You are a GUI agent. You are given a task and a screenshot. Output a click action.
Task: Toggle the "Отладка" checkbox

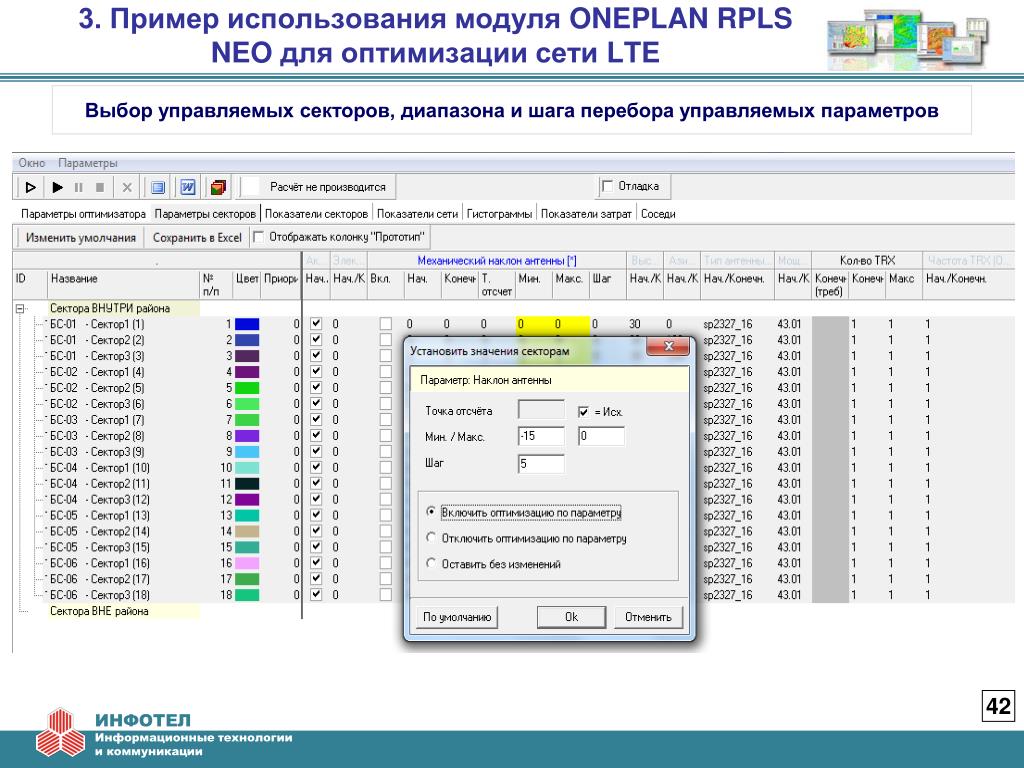[607, 186]
